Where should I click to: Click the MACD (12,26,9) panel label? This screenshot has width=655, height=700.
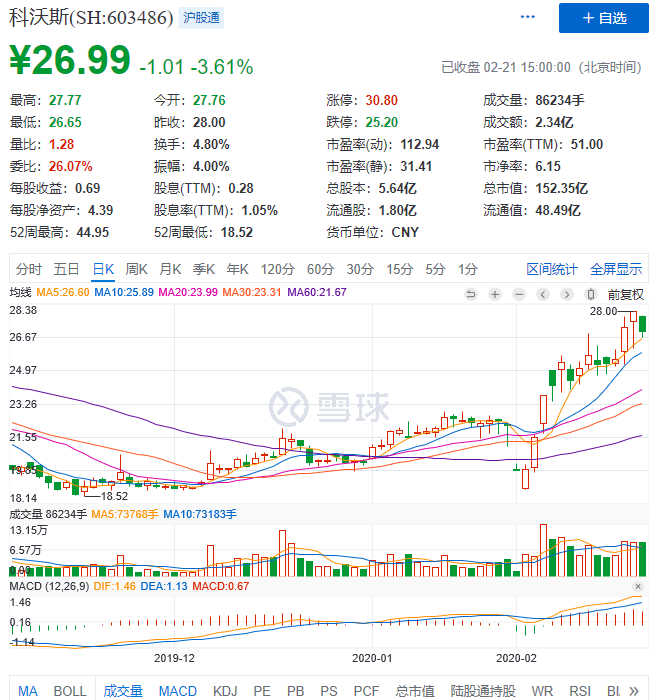point(49,587)
